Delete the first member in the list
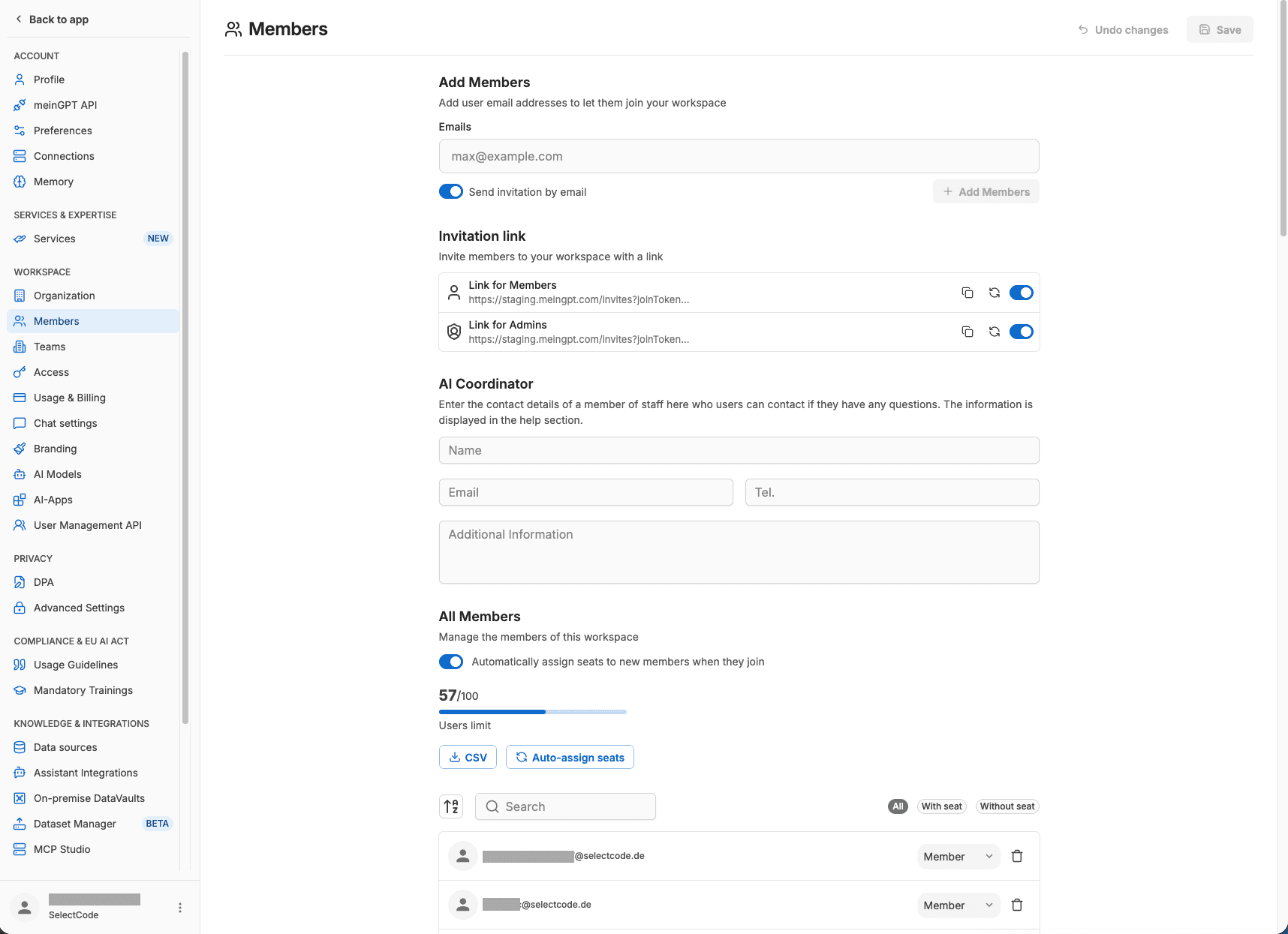 coord(1017,856)
